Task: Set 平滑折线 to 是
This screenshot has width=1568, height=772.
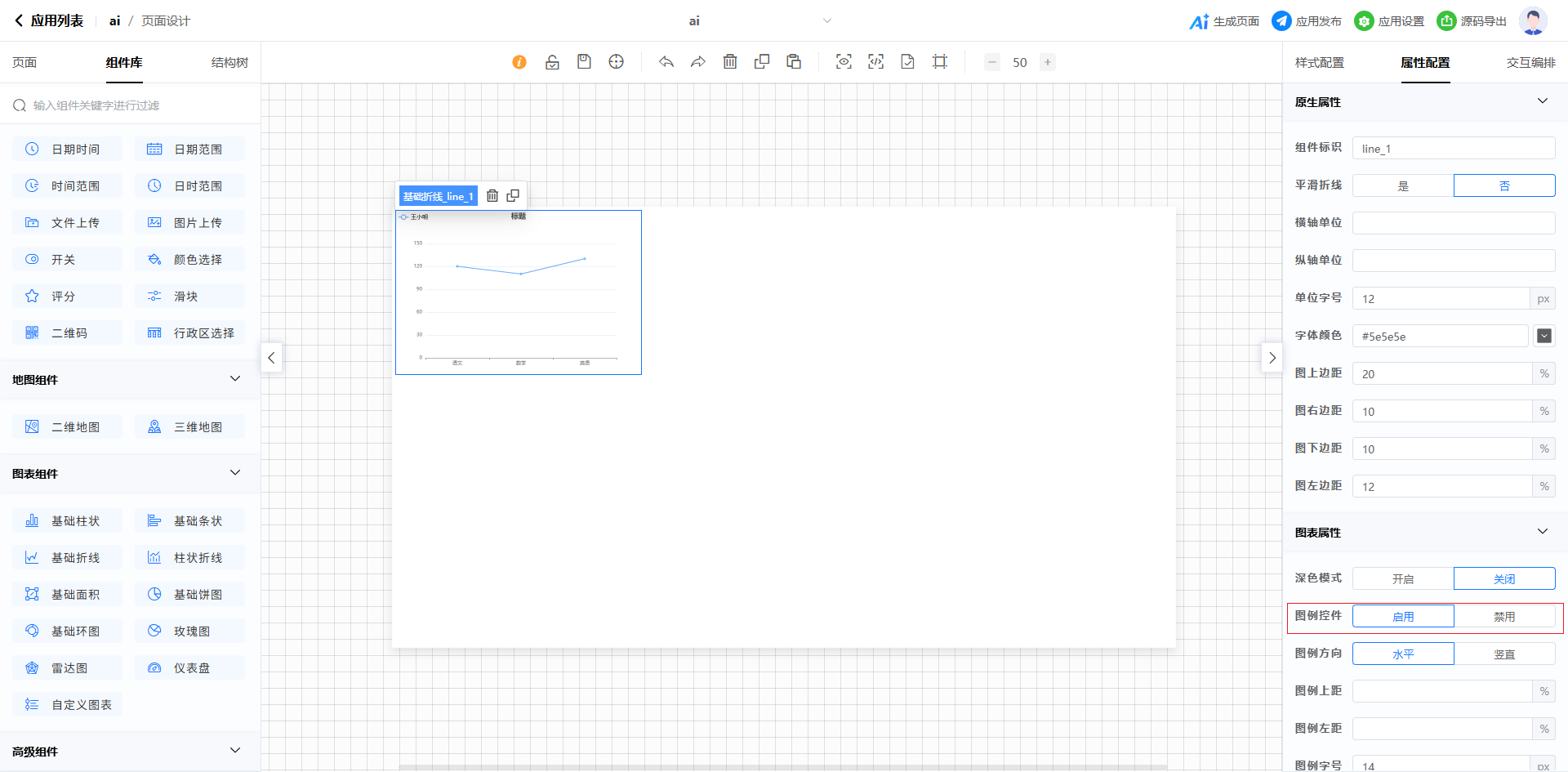Action: (x=1403, y=185)
